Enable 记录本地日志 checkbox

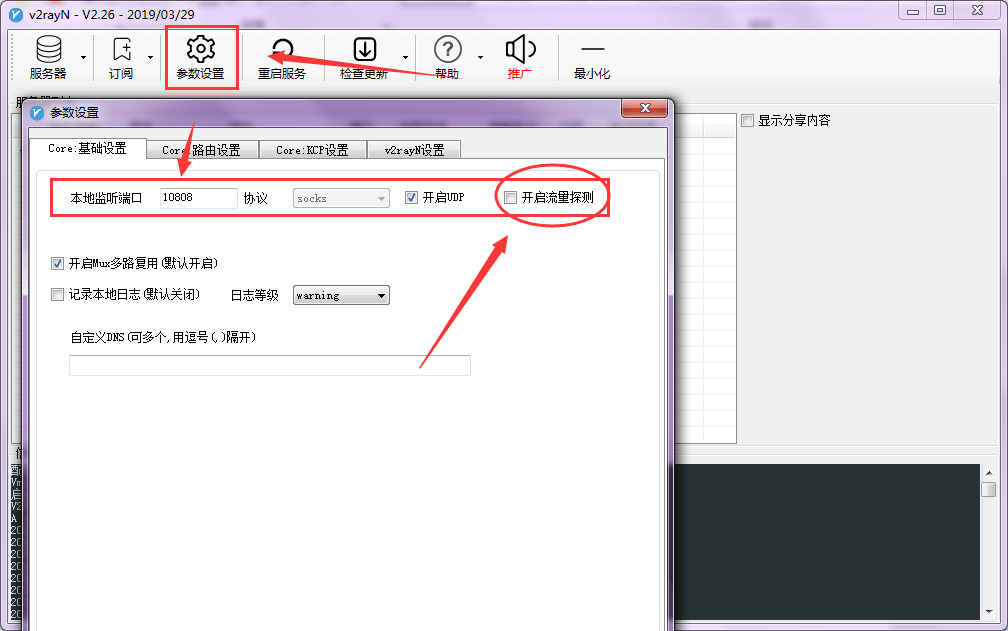57,295
